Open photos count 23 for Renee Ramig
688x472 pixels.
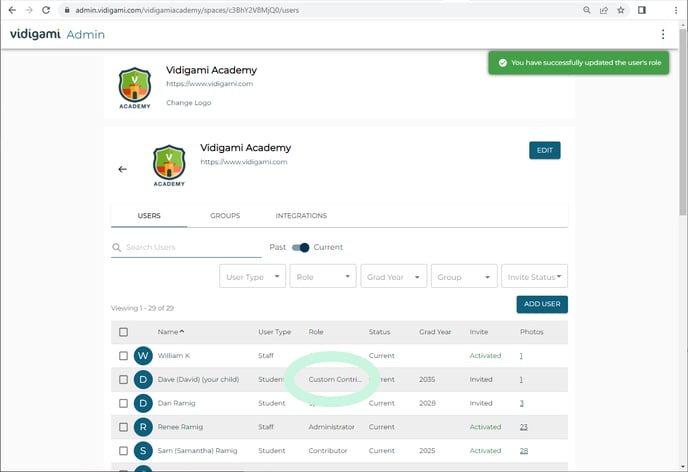pyautogui.click(x=524, y=427)
